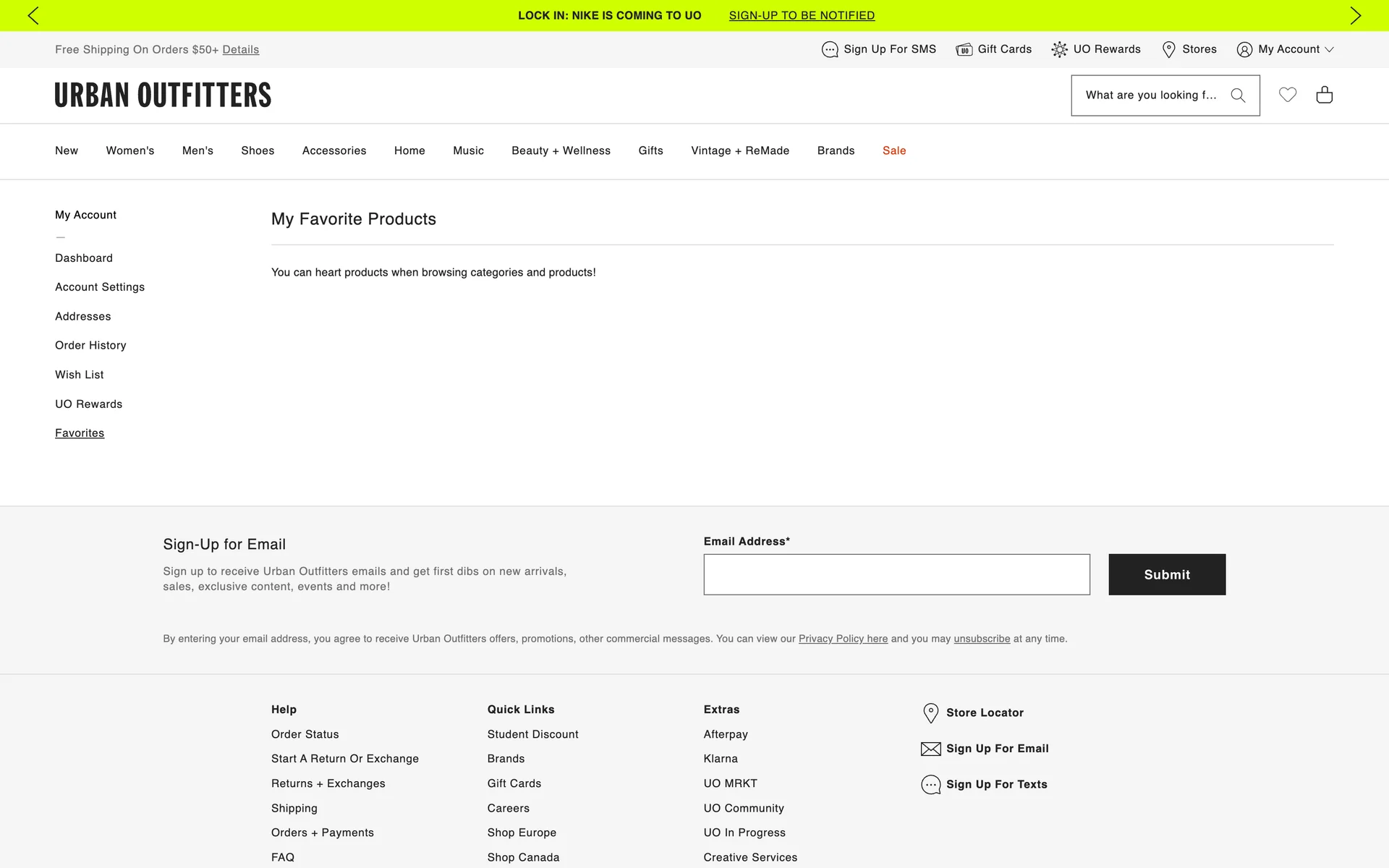The image size is (1389, 868).
Task: Click the Email Address input field
Action: tap(896, 574)
